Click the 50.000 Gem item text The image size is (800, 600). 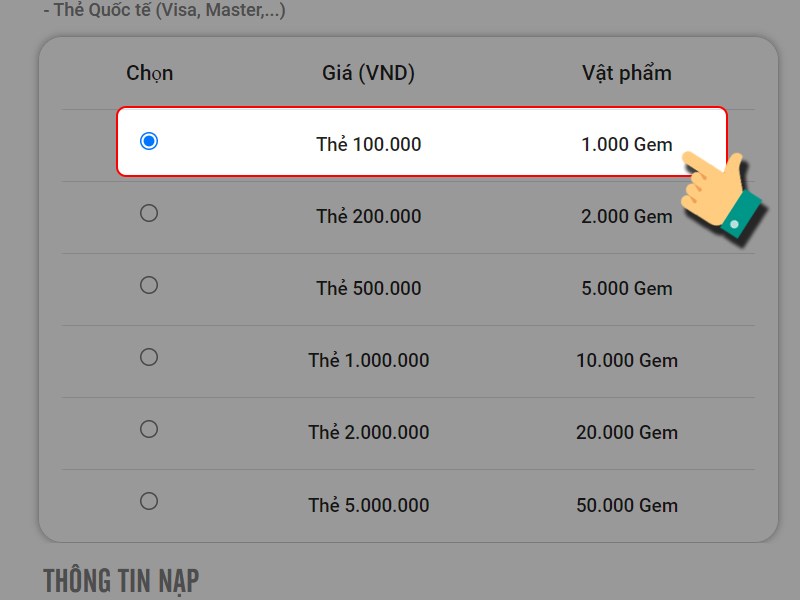[x=627, y=505]
